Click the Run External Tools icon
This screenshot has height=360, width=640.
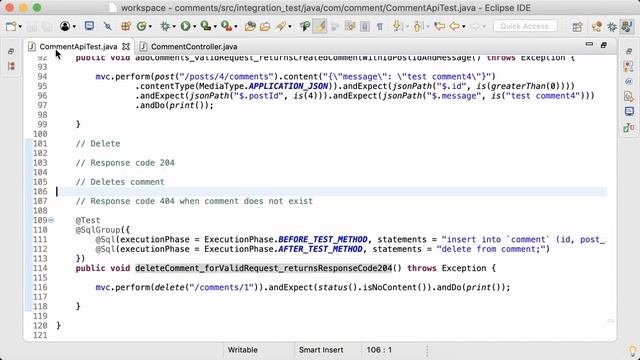click(226, 27)
